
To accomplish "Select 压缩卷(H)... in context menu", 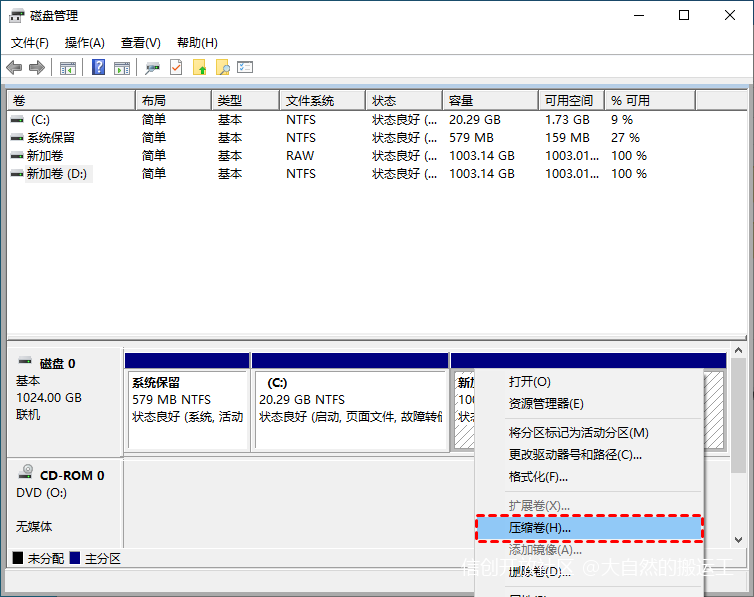I will click(x=589, y=528).
